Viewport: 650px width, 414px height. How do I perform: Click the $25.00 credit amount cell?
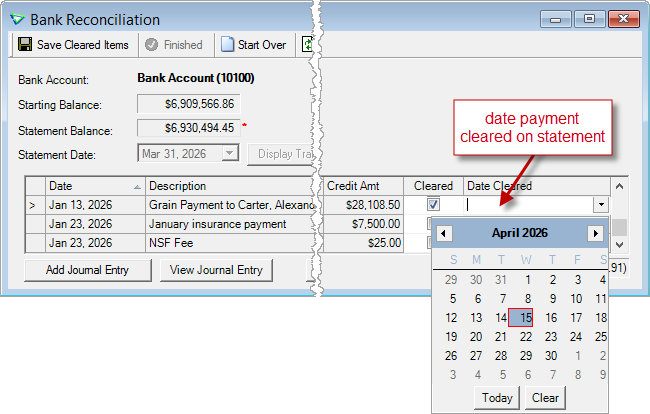pos(363,243)
